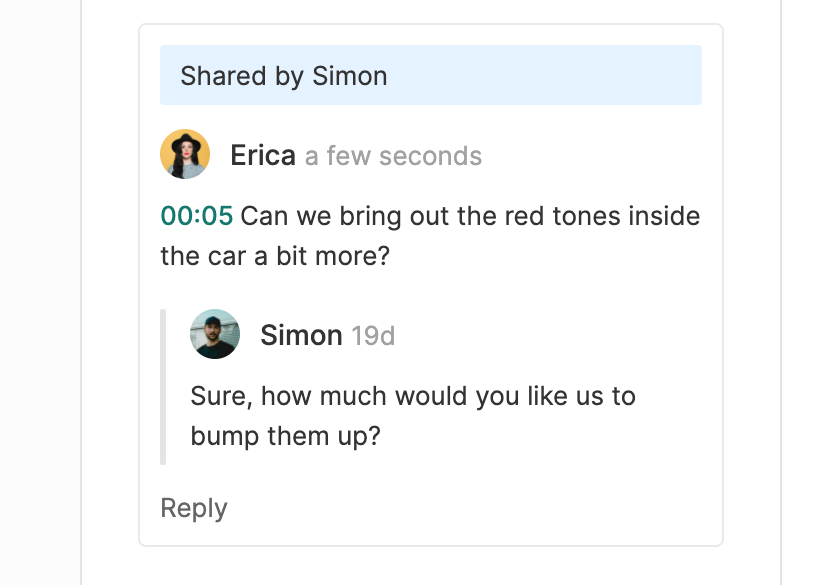
Task: Click 'the car a bit more?' line
Action: point(273,256)
